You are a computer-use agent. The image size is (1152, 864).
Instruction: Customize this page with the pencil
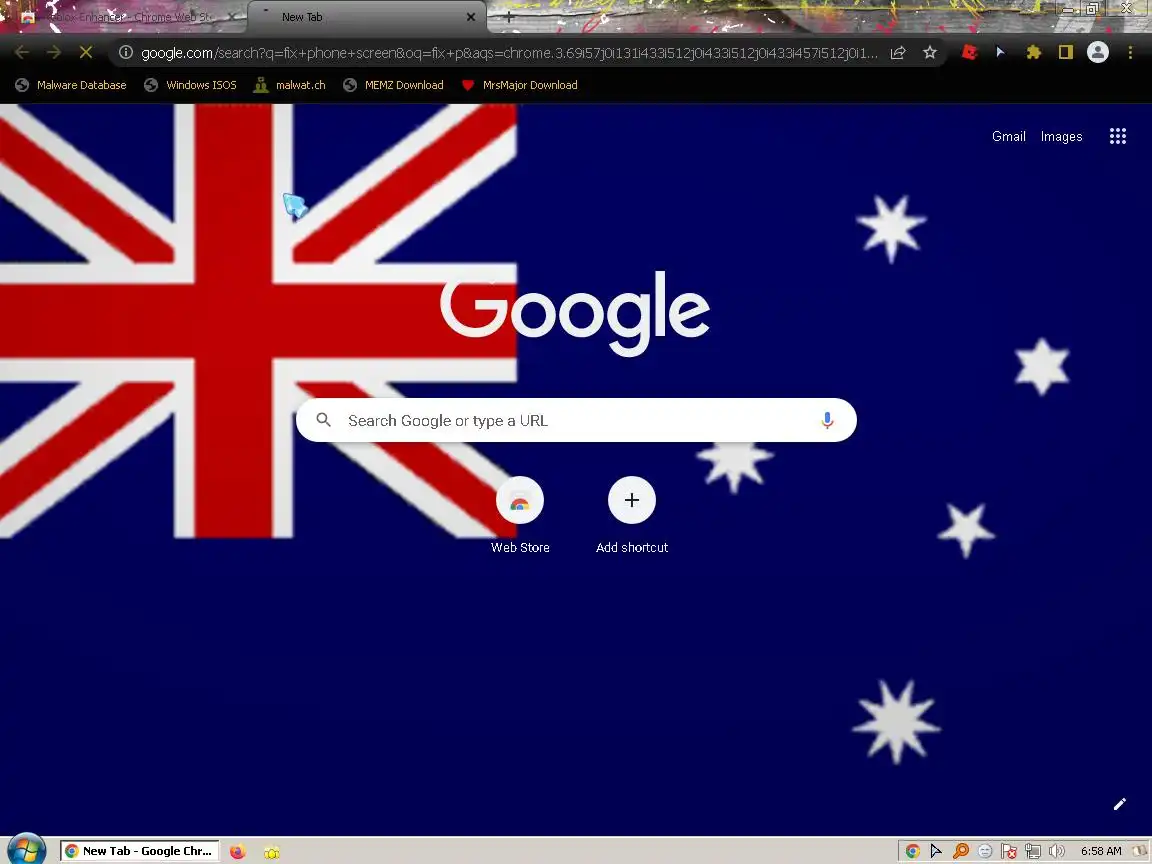(1120, 804)
